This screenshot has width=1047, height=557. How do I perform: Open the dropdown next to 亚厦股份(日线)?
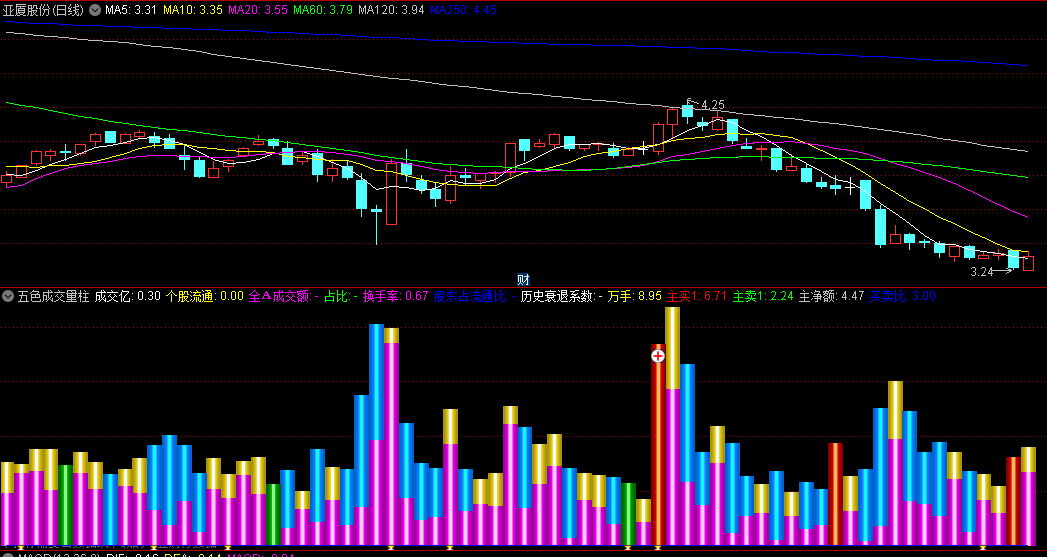pos(95,10)
